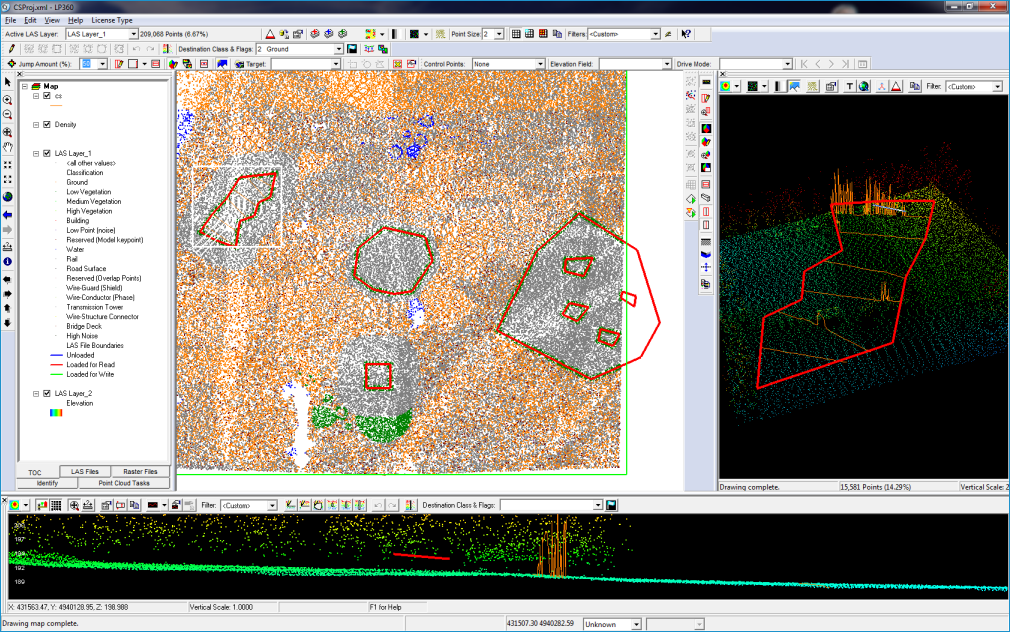Image resolution: width=1010 pixels, height=632 pixels.
Task: Open the File menu
Action: click(10, 20)
